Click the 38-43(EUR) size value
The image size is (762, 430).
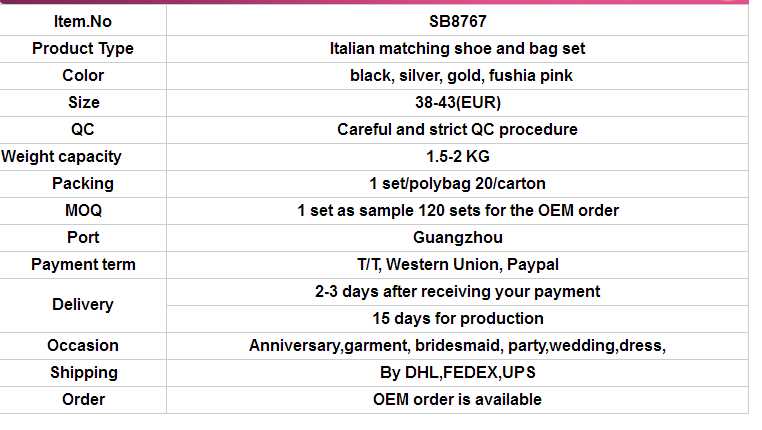[x=457, y=102]
